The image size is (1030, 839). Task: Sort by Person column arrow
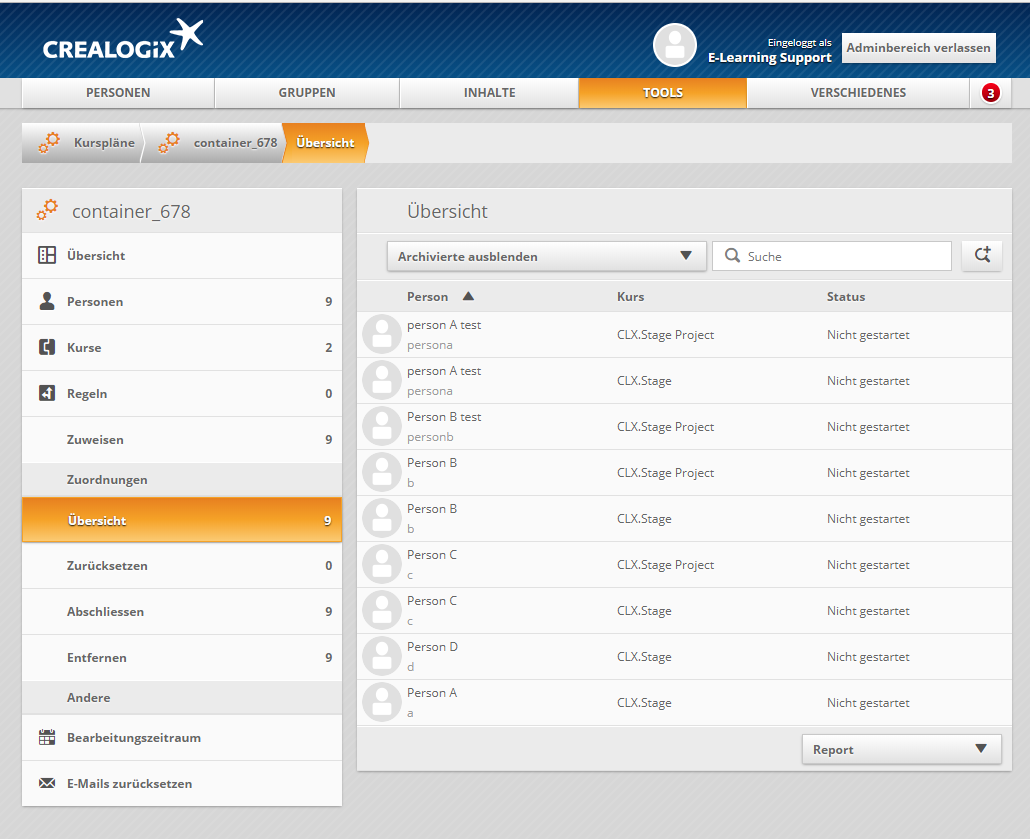tap(468, 297)
